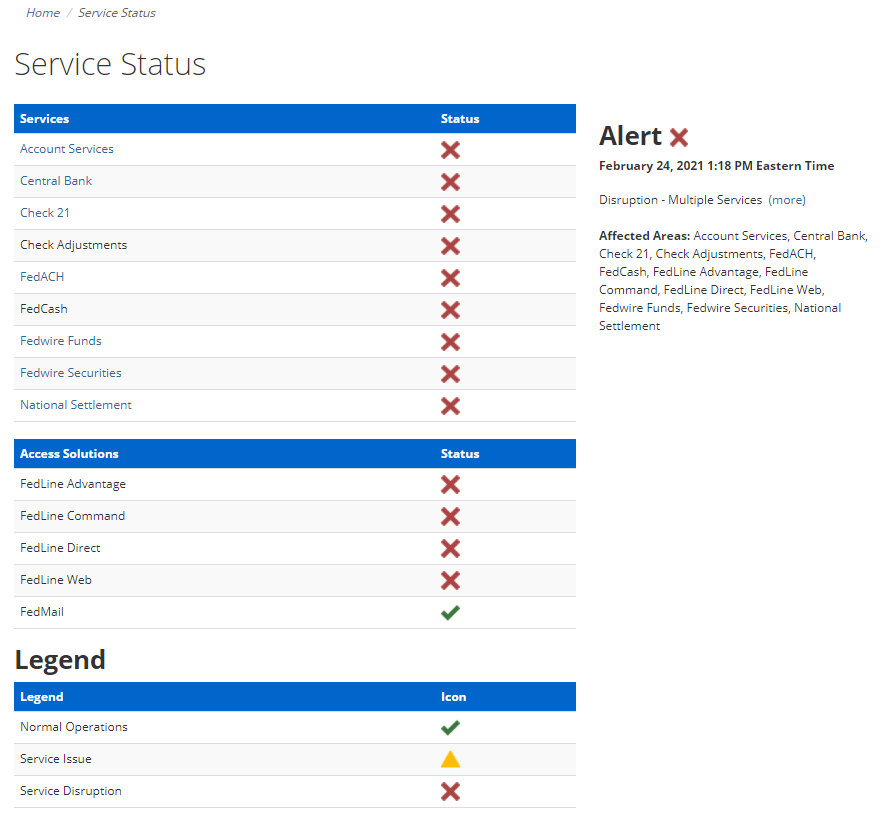The width and height of the screenshot is (882, 817).
Task: Select the FedLine Direct row text
Action: [60, 548]
